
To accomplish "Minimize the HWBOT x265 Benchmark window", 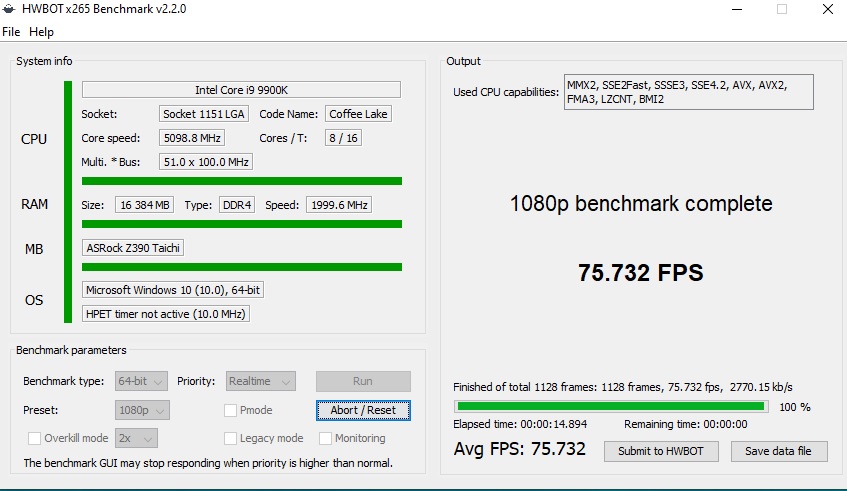I will [737, 9].
